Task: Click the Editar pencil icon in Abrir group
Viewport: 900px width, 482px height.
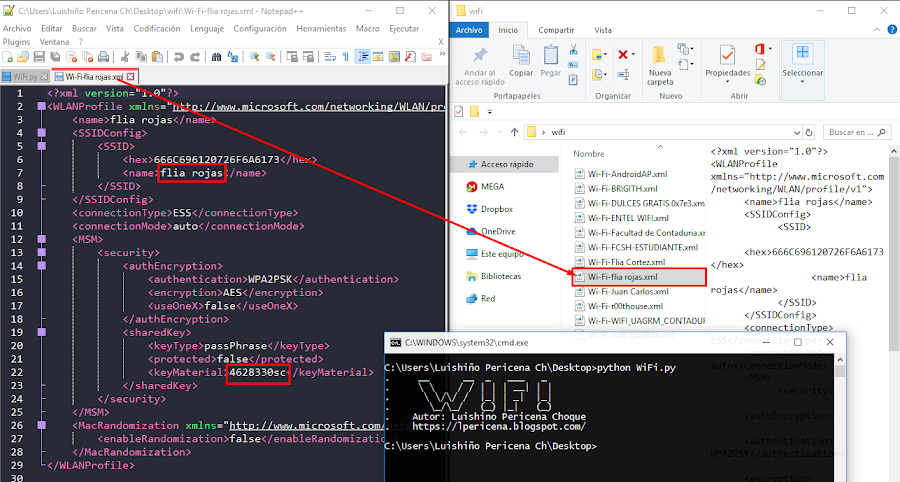Action: pos(761,64)
